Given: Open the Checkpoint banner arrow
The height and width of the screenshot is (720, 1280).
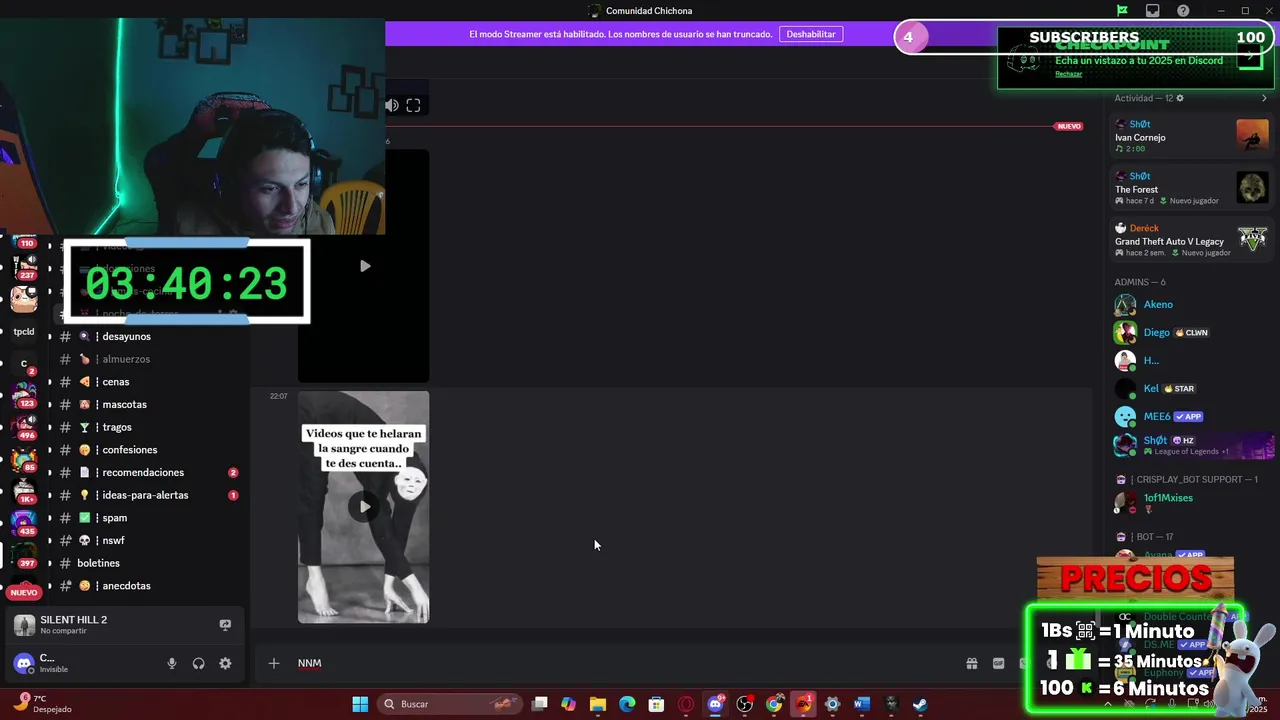Looking at the screenshot, I should pos(1249,57).
